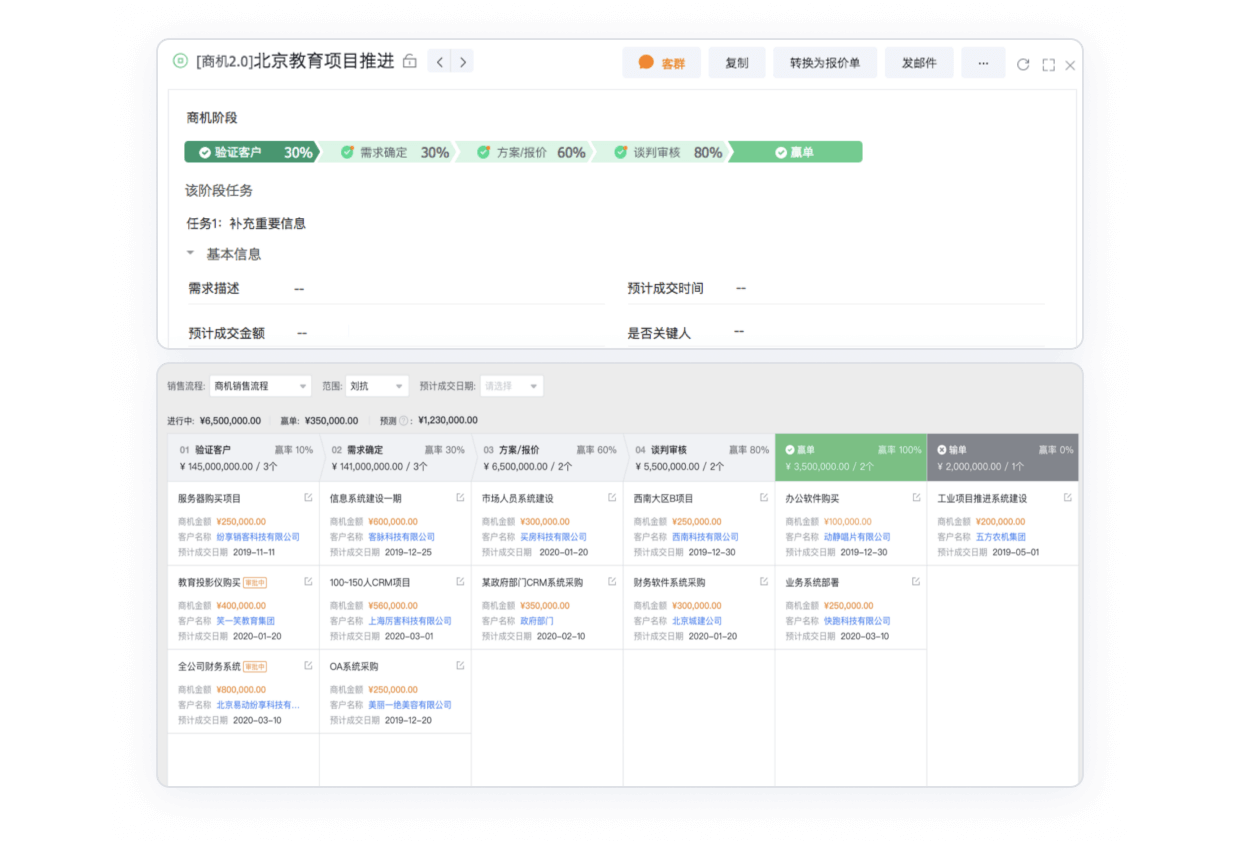Screen dimensions: 1240x842
Task: Click the green 赢单 column header
Action: coord(851,458)
